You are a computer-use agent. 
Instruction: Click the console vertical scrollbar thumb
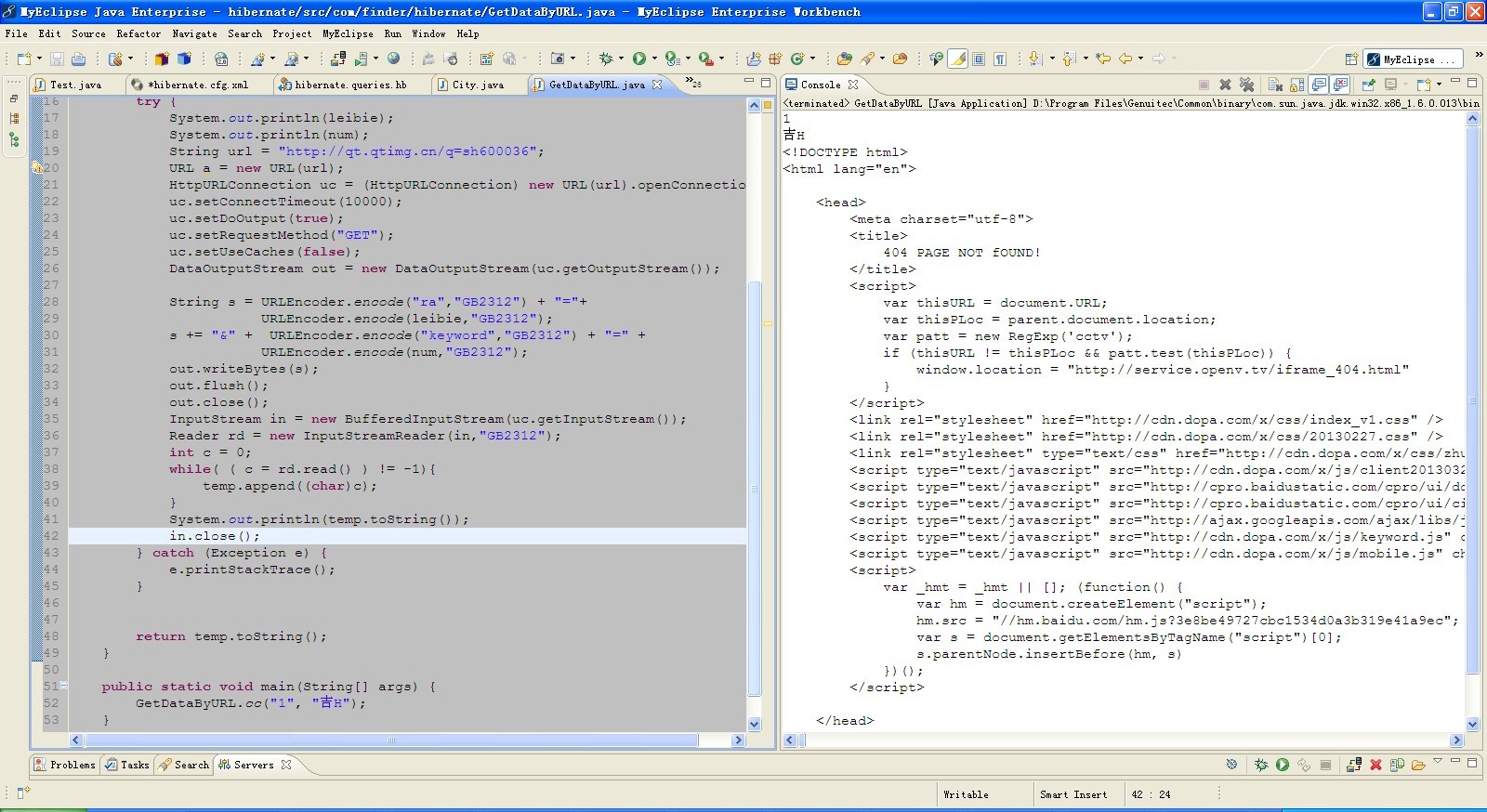click(x=1472, y=399)
